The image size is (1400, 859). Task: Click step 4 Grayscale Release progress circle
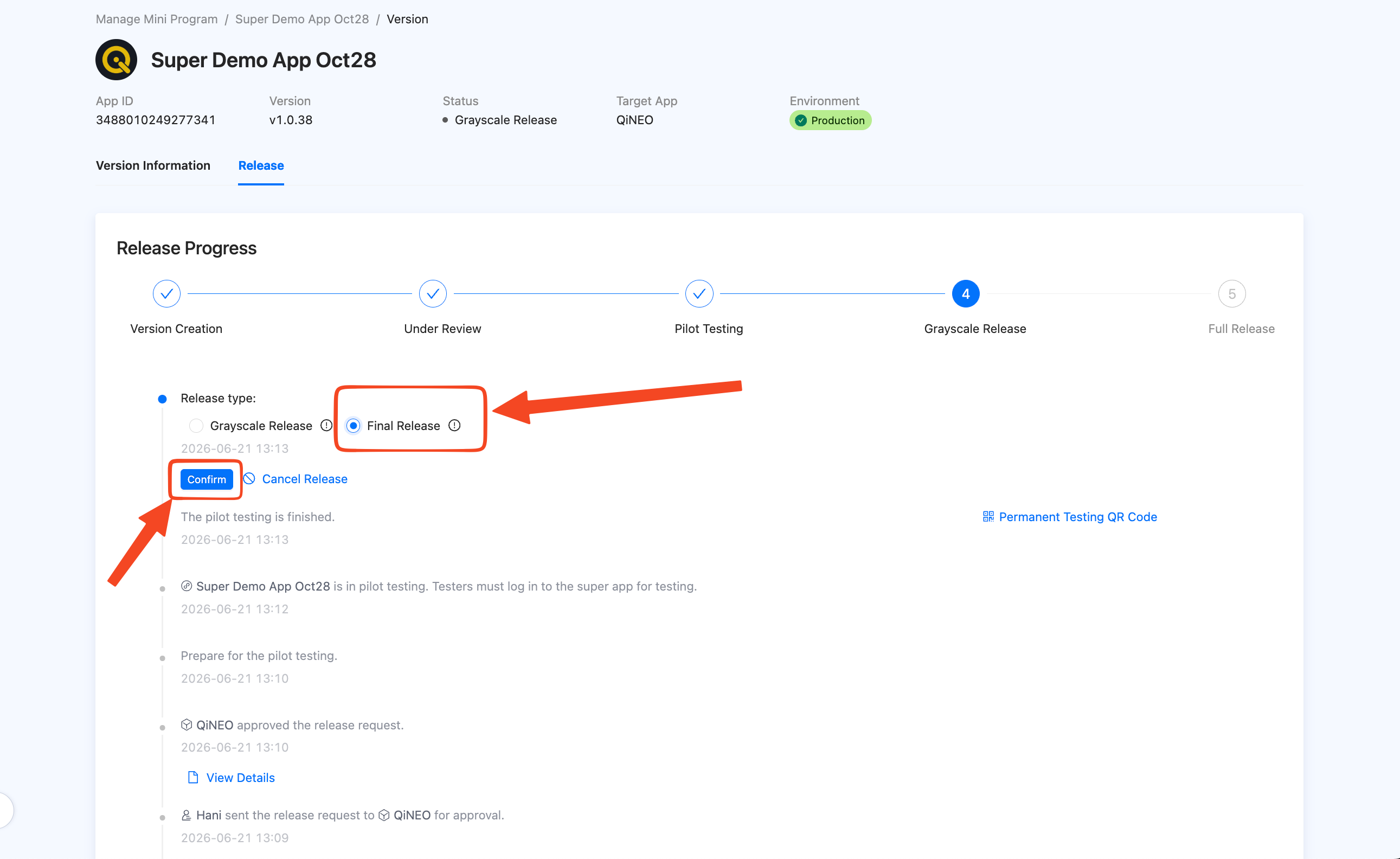(965, 294)
